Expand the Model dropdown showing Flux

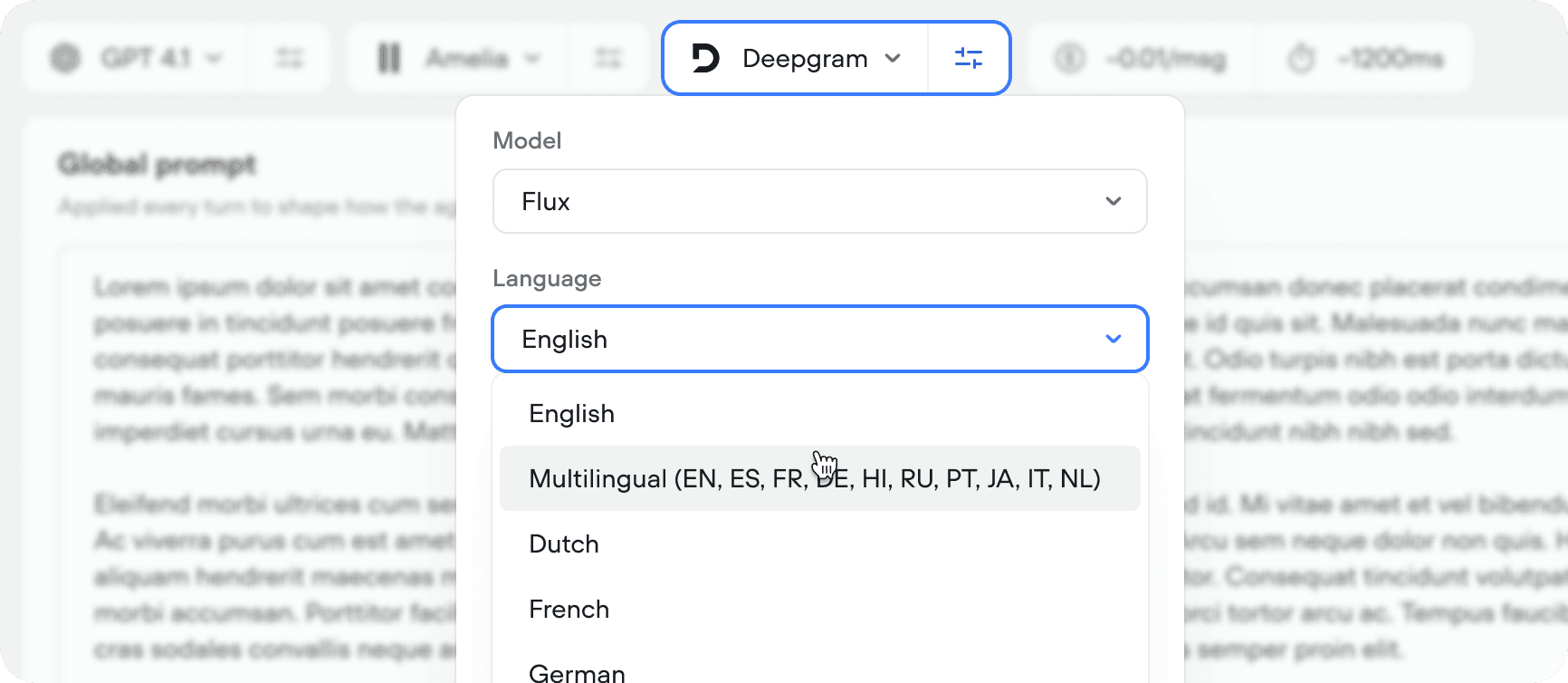(820, 201)
